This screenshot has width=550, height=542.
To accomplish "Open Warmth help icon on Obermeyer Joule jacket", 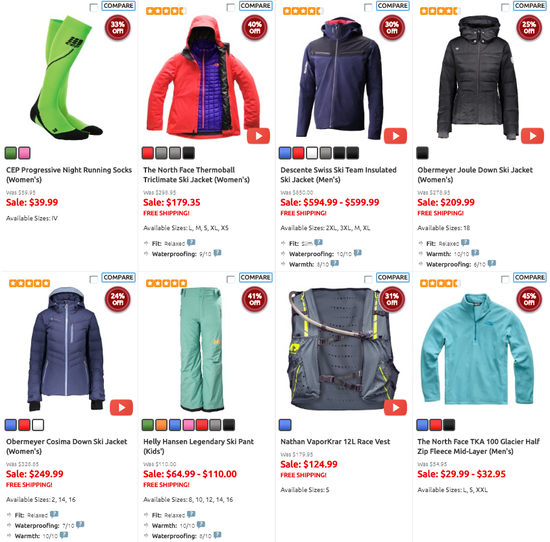I will click(475, 253).
